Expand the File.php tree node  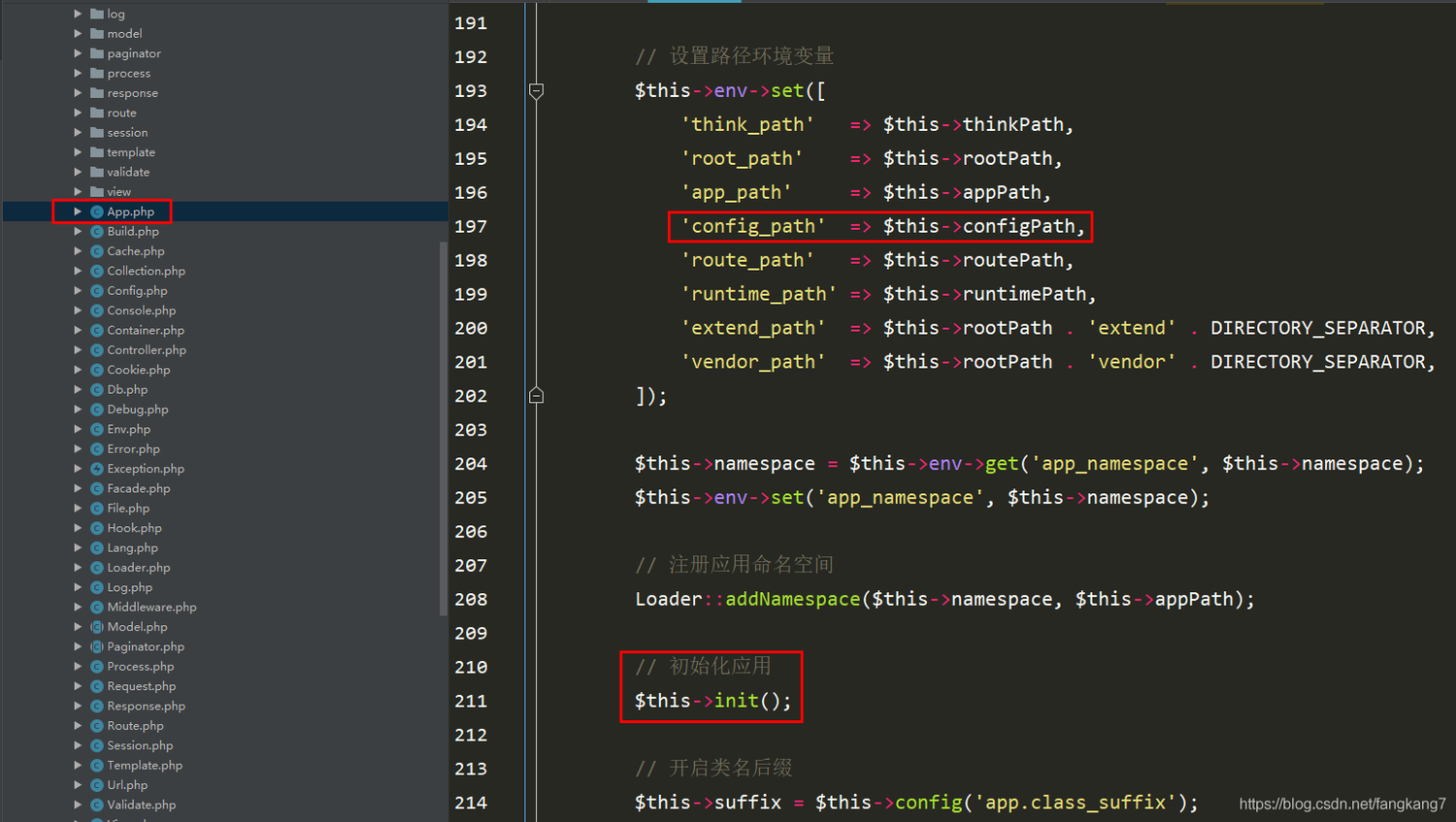coord(78,509)
